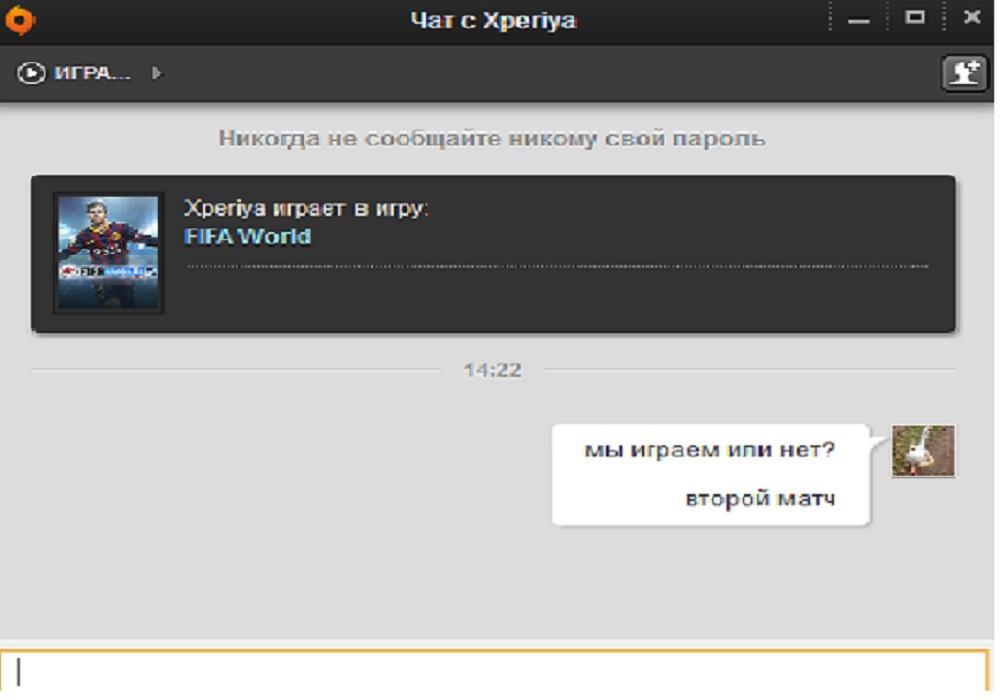Click the 14:22 timestamp divider
This screenshot has width=1000, height=700.
click(x=492, y=370)
